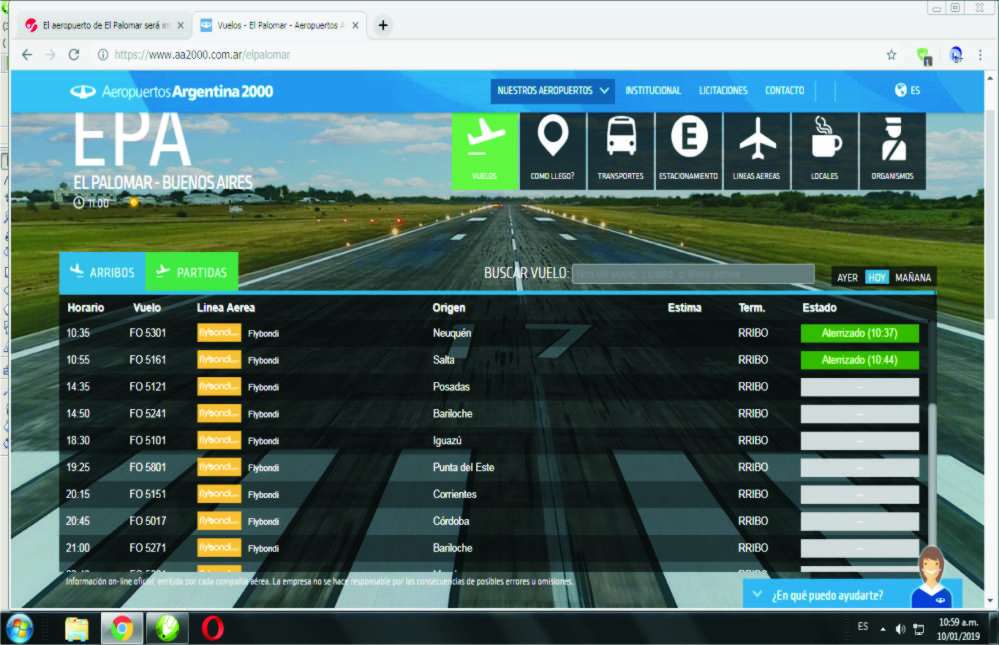The width and height of the screenshot is (999, 645).
Task: Click the Chrome taskbar icon
Action: pyautogui.click(x=122, y=629)
